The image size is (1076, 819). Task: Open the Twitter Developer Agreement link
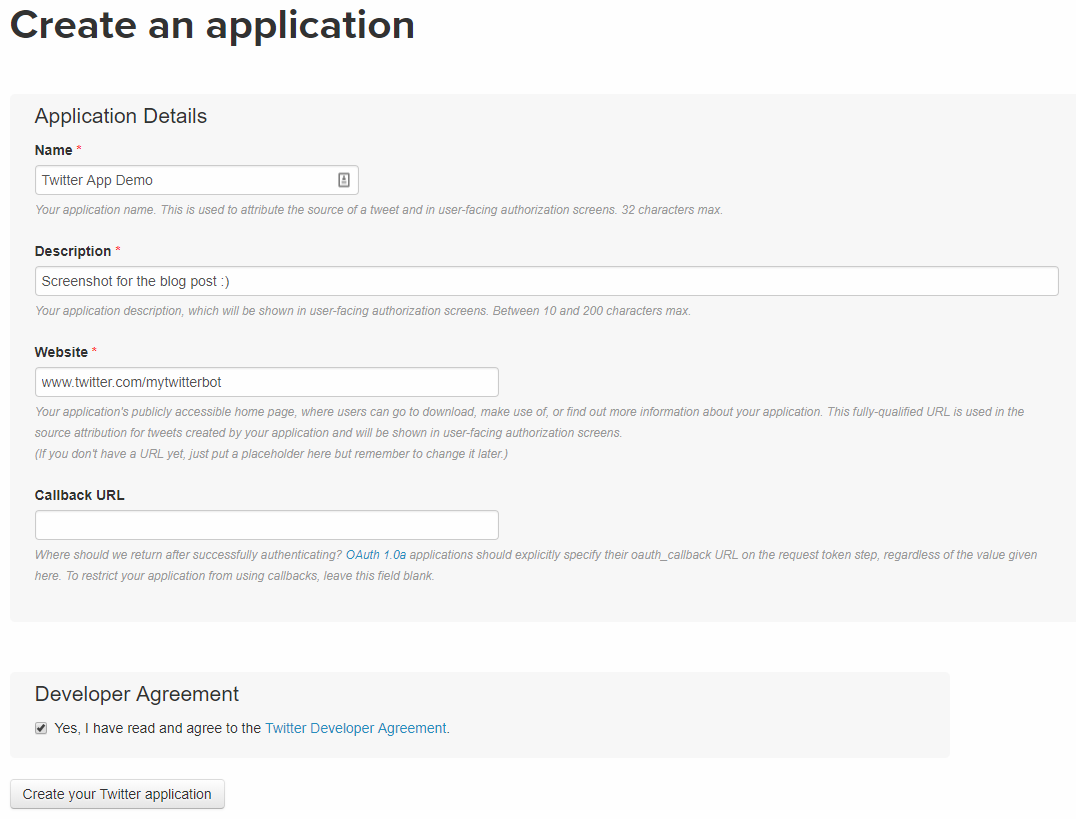point(355,728)
